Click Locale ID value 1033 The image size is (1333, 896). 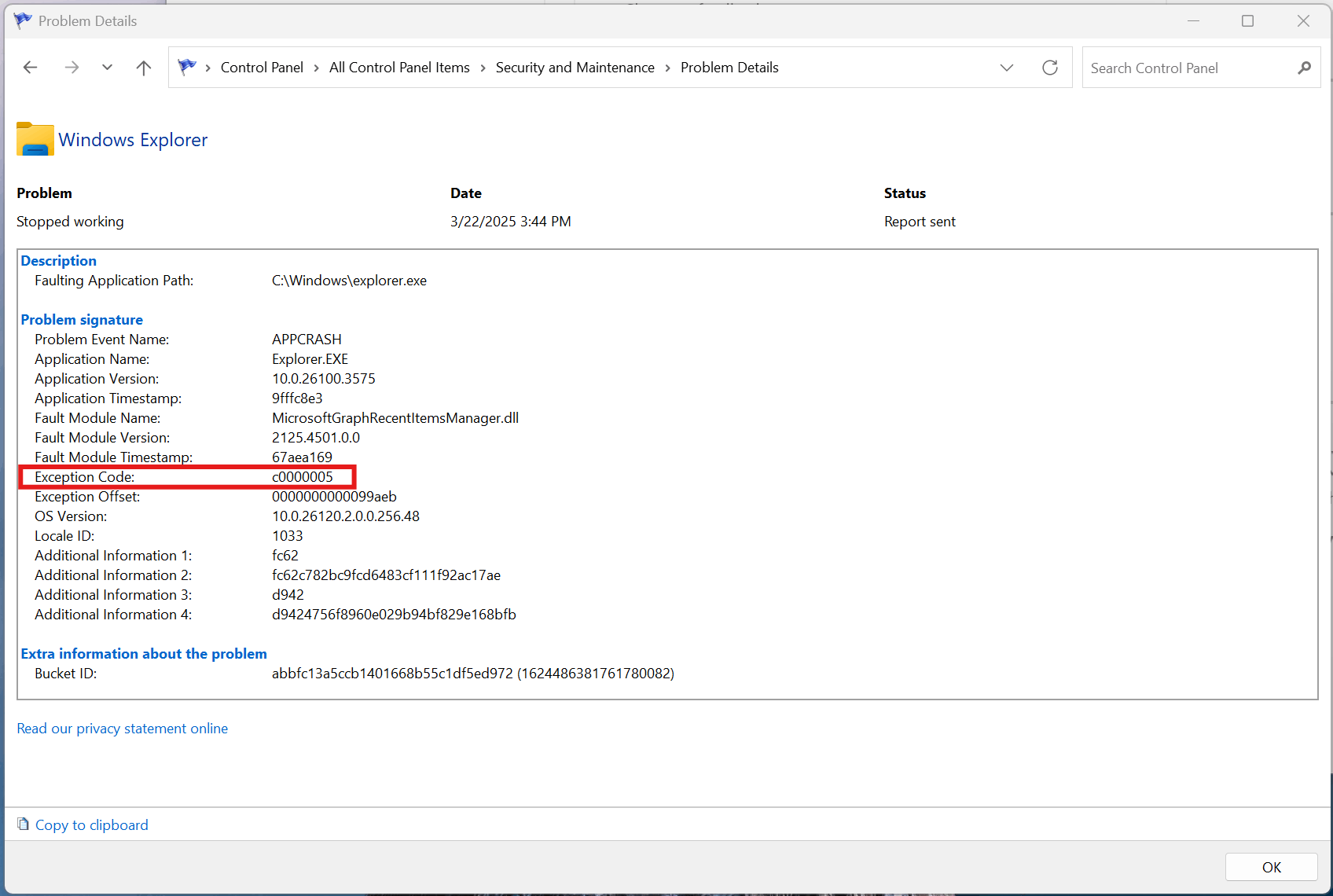287,536
